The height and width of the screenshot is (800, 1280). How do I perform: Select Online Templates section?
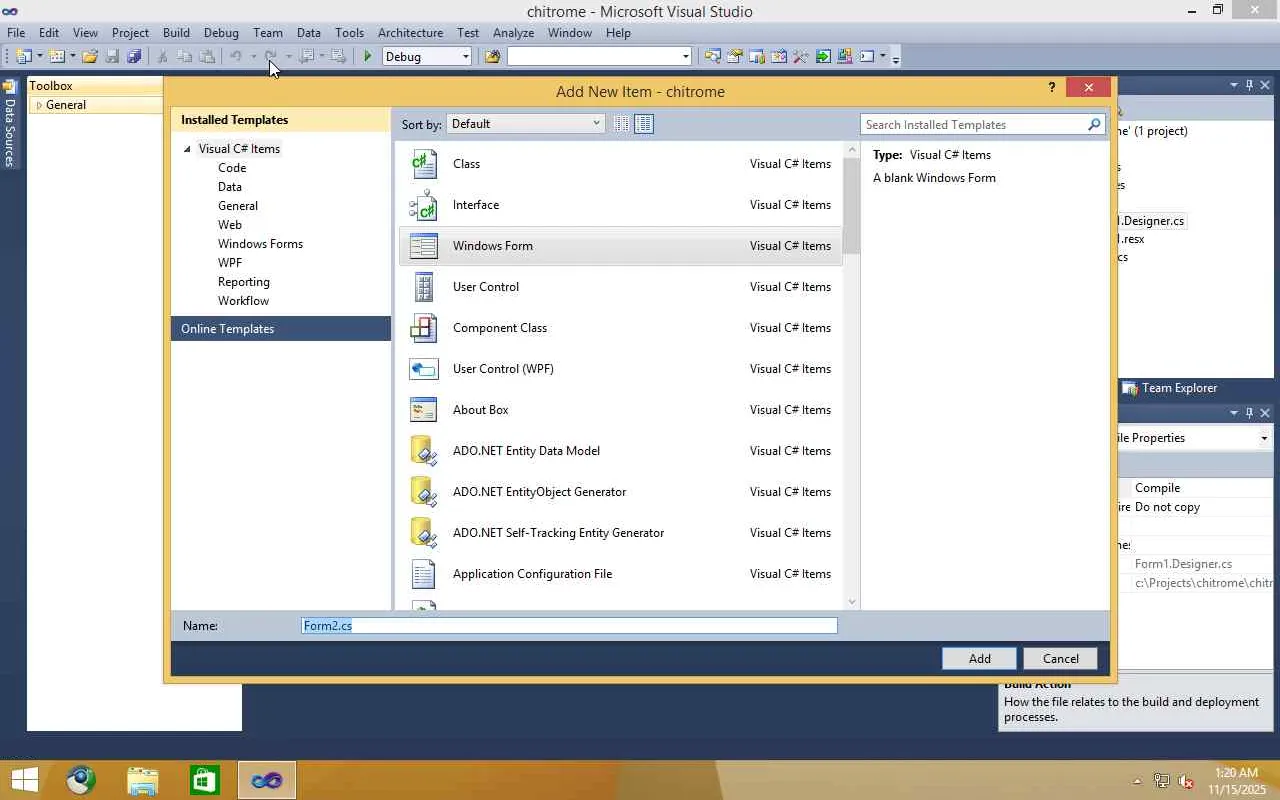(x=281, y=329)
